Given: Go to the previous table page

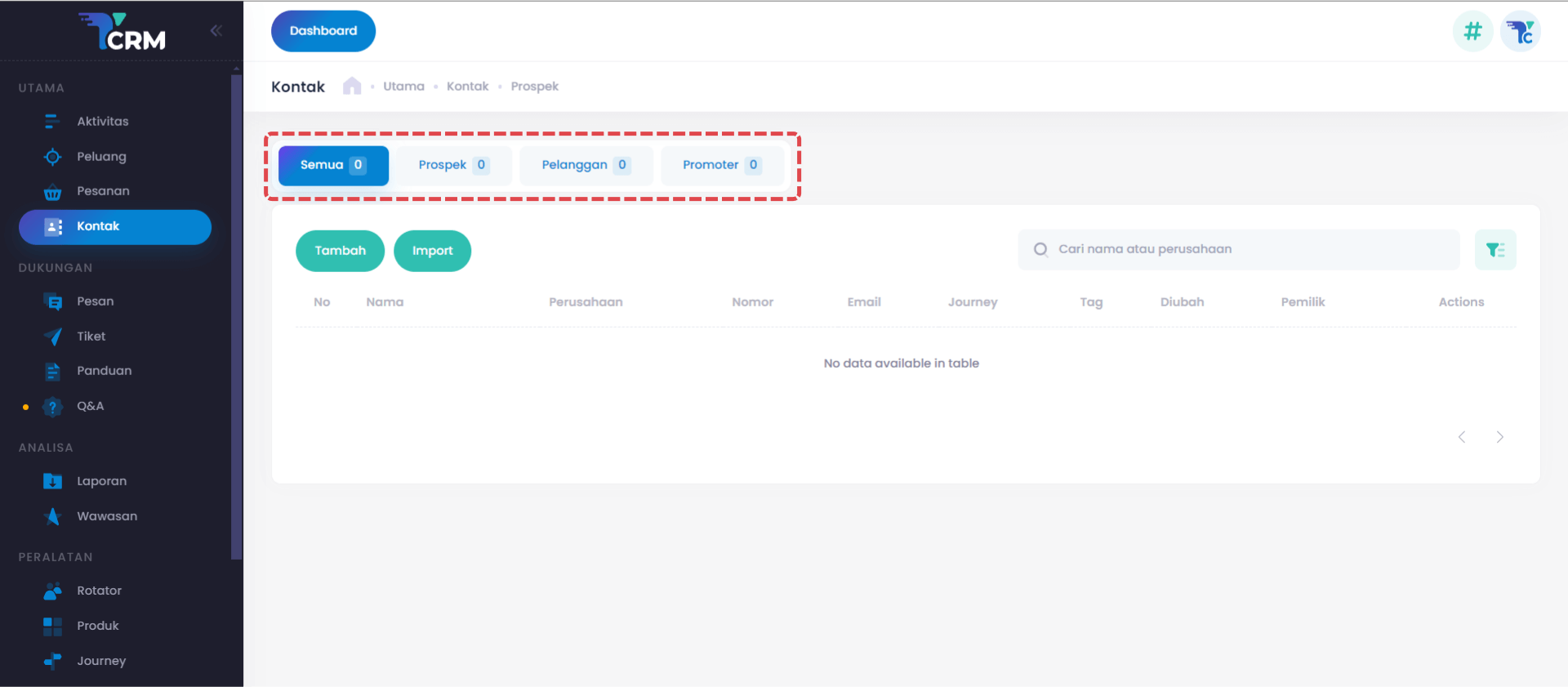Looking at the screenshot, I should (x=1462, y=437).
